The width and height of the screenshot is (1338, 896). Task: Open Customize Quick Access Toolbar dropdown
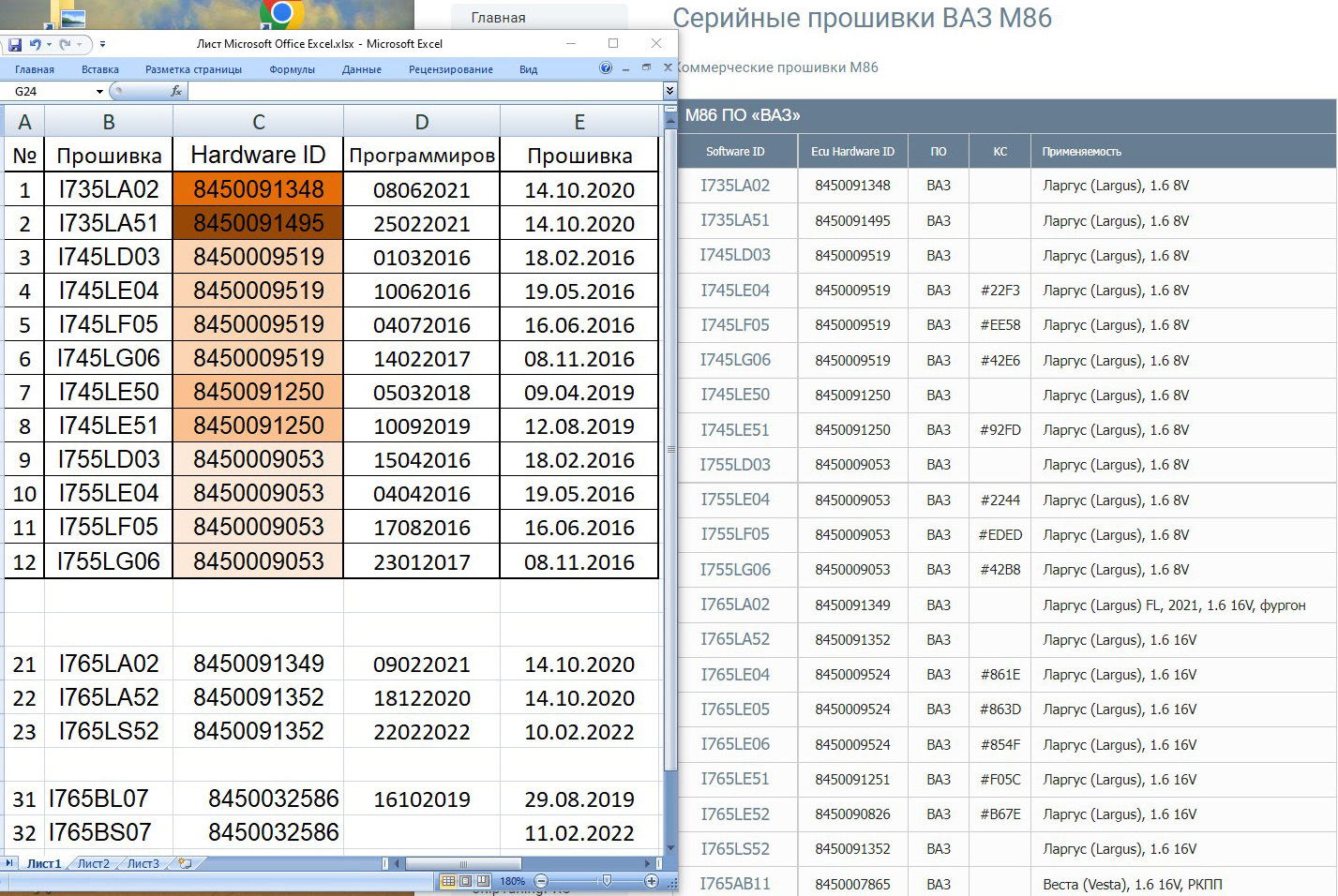[102, 44]
